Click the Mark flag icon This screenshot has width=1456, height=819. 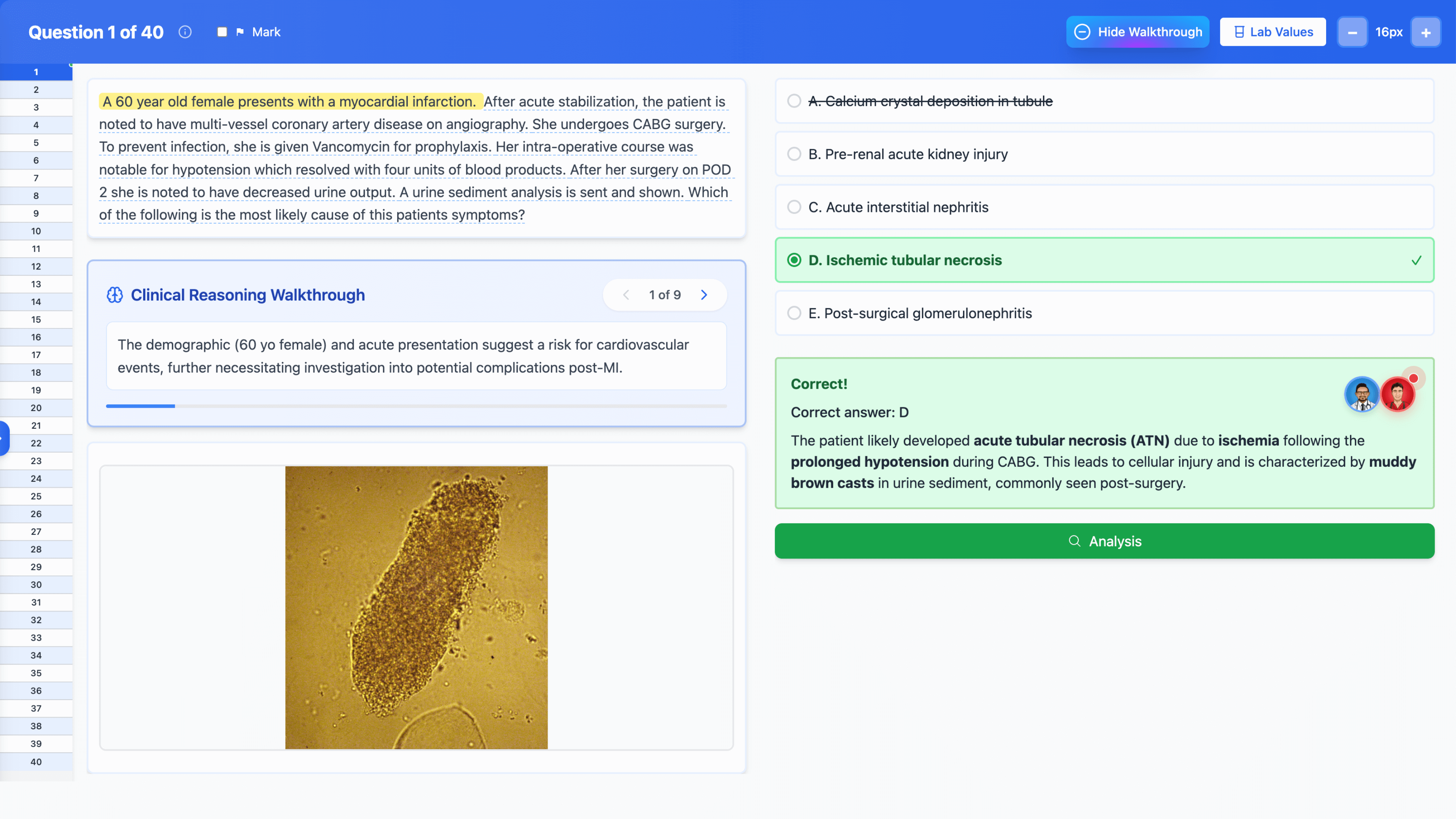point(240,32)
